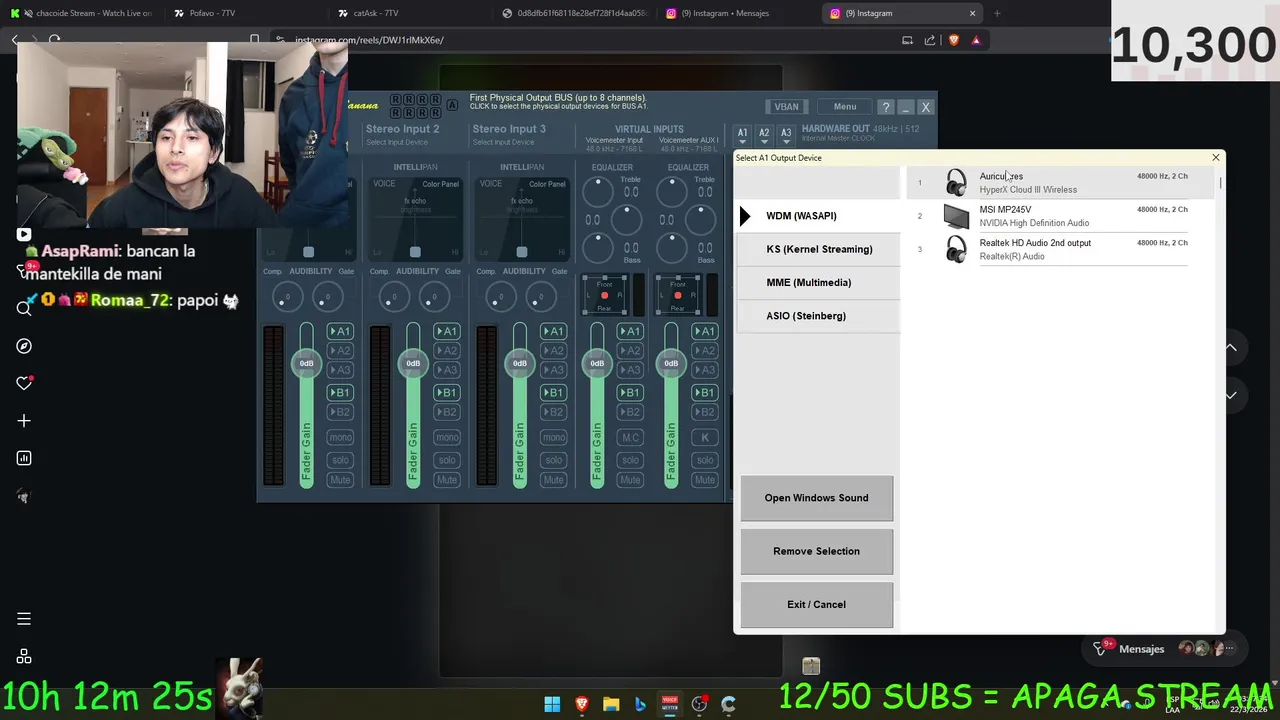Toggle the VBAN button in Voicemeeter
This screenshot has width=1280, height=720.
pyautogui.click(x=786, y=107)
